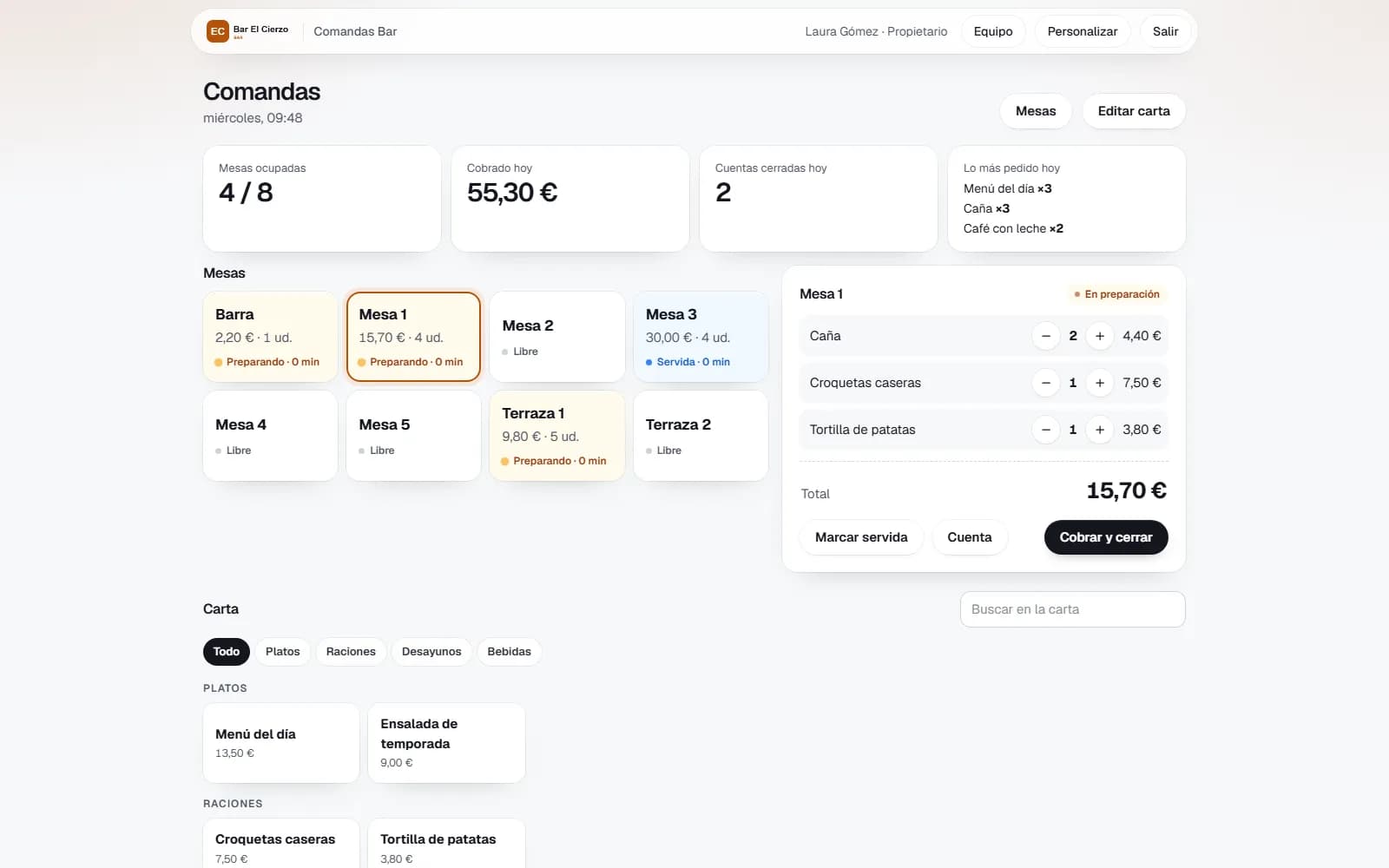Screen dimensions: 1389x868
Task: Open the Terraza 1 table card
Action: coord(557,436)
